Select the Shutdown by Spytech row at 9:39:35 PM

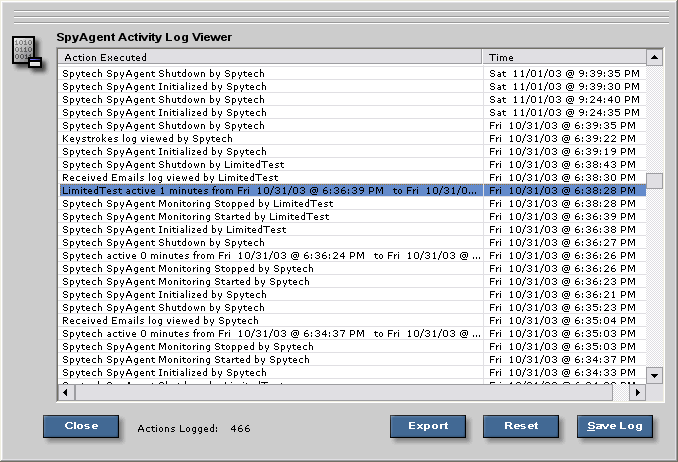352,74
